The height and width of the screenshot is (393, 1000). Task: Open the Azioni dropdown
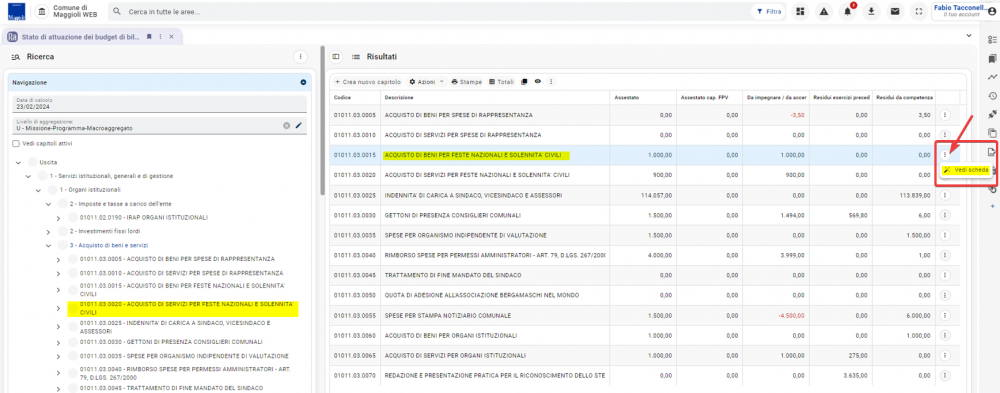[x=427, y=82]
